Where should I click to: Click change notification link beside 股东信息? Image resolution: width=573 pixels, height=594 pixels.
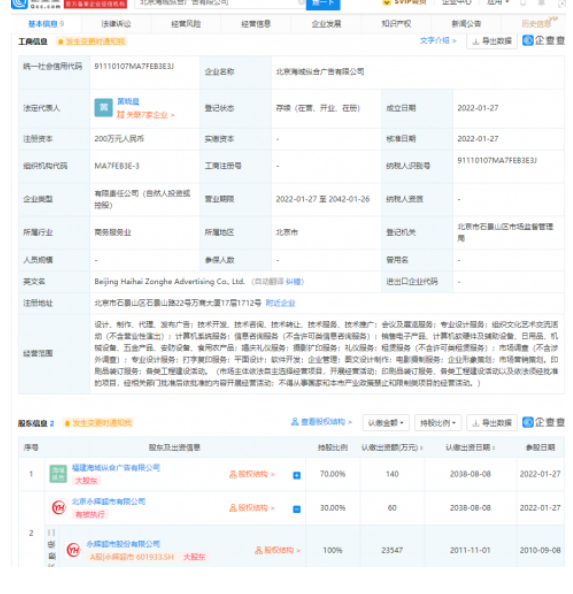pyautogui.click(x=98, y=423)
